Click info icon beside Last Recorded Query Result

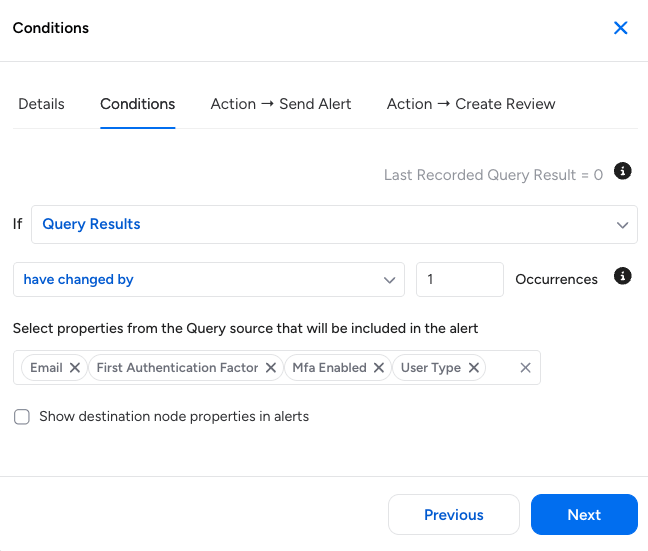tap(622, 172)
